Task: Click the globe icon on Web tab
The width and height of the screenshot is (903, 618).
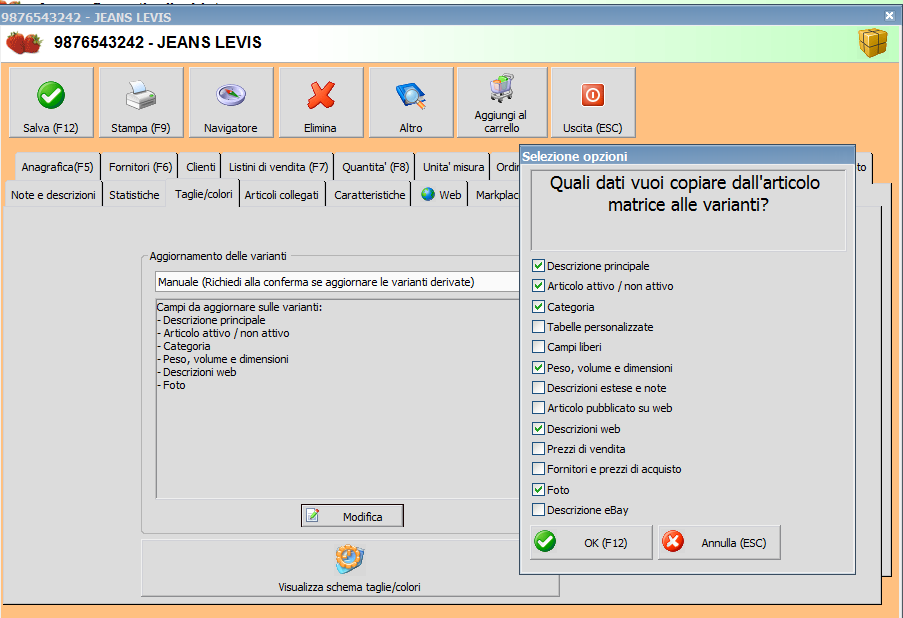Action: pos(428,194)
